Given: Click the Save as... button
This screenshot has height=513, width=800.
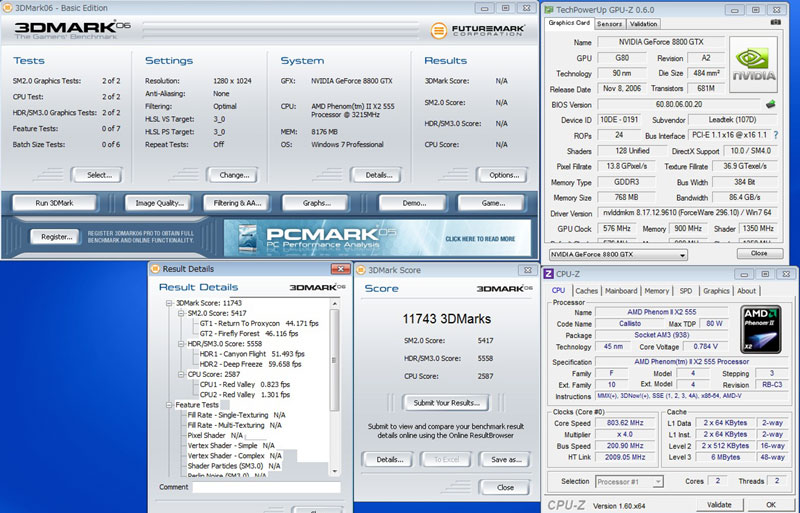Looking at the screenshot, I should pos(505,459).
